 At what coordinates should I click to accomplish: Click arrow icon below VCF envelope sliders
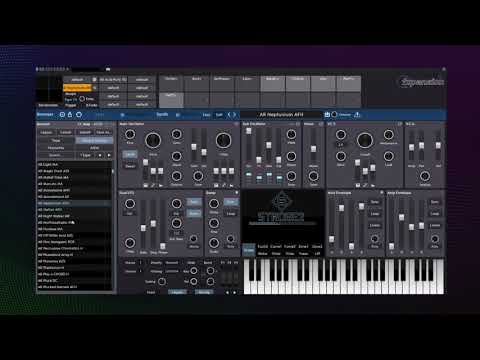point(373,185)
